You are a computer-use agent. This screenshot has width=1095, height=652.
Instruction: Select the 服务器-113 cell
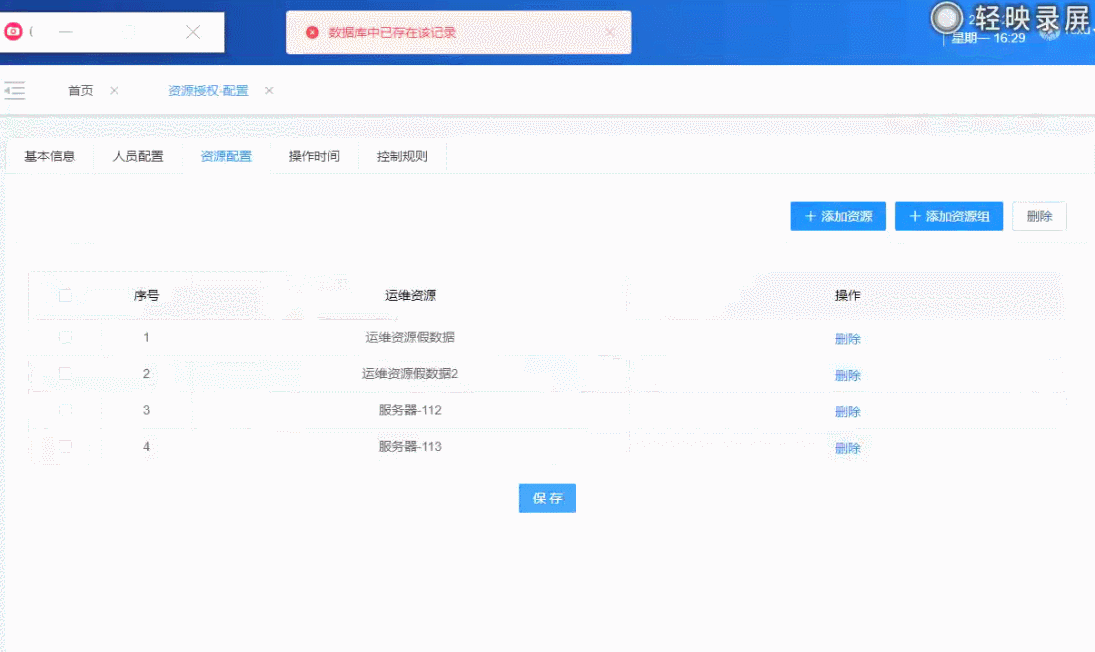[410, 446]
